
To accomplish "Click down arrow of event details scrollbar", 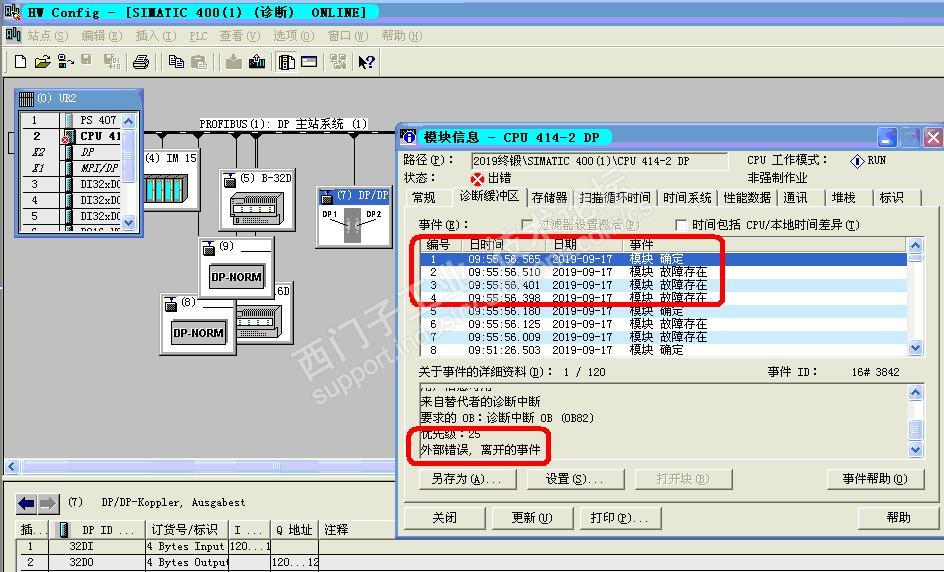I will pyautogui.click(x=915, y=450).
